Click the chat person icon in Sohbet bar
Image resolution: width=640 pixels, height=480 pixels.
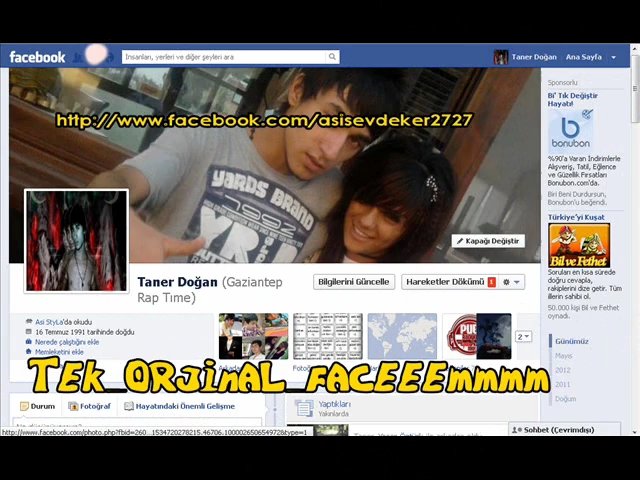tap(516, 430)
